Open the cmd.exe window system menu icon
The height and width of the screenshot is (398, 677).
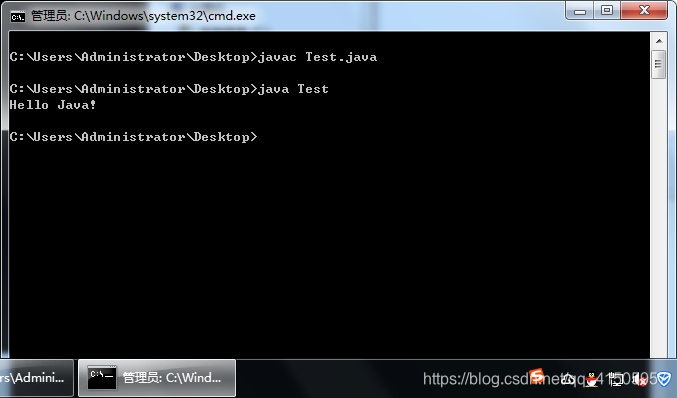18,17
